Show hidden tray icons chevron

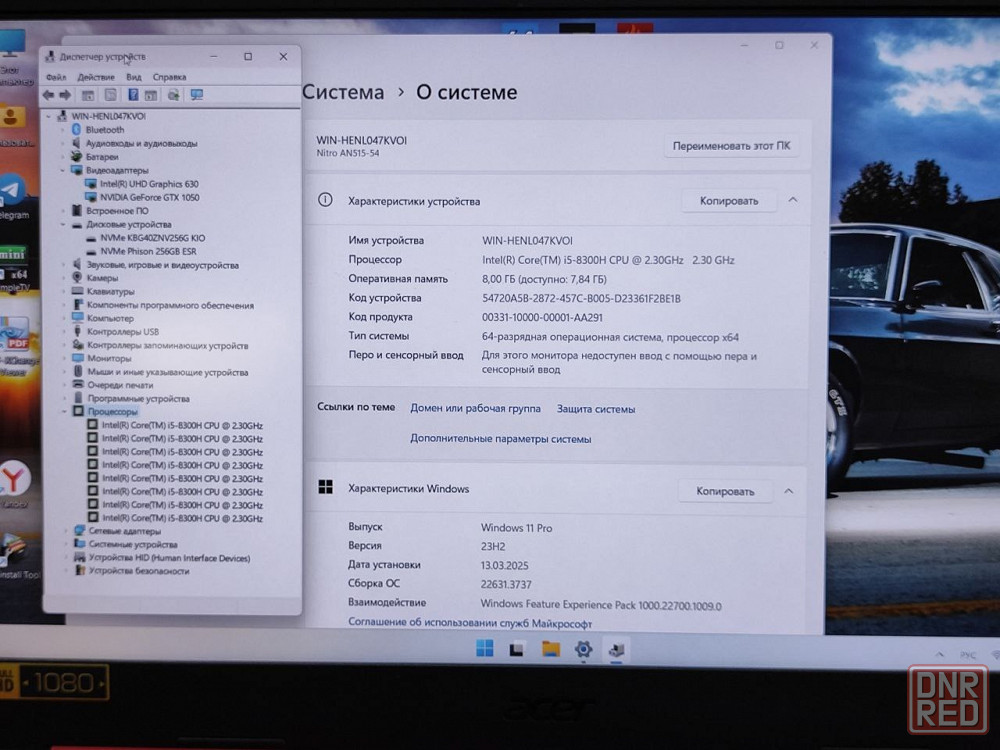939,654
